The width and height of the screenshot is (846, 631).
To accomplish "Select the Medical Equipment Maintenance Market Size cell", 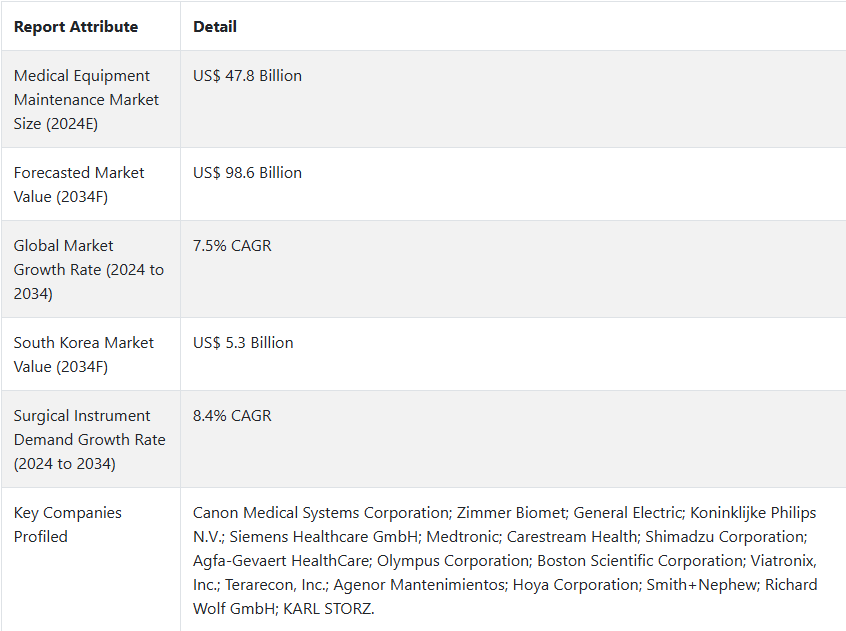I will [x=91, y=99].
